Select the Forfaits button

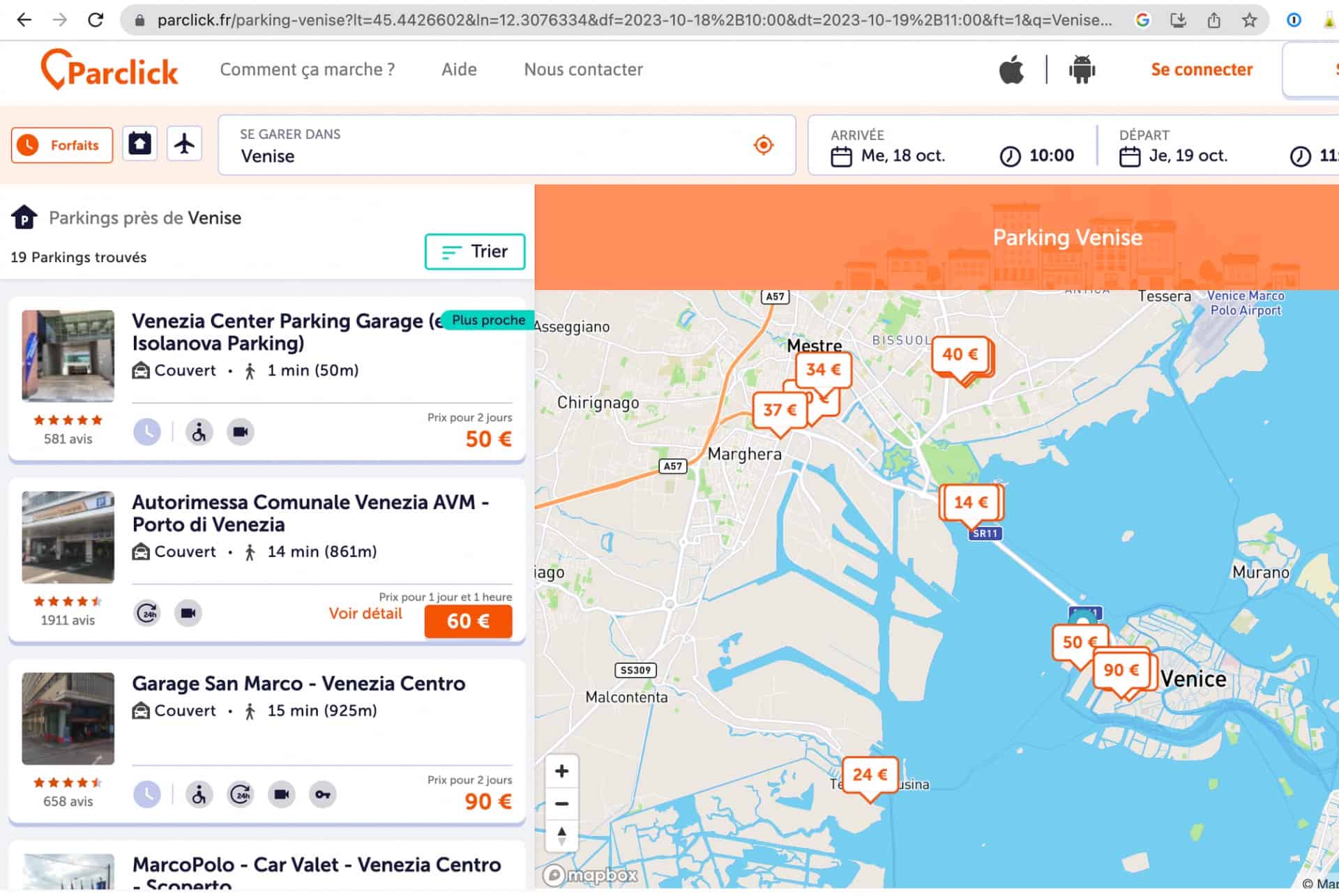point(62,145)
